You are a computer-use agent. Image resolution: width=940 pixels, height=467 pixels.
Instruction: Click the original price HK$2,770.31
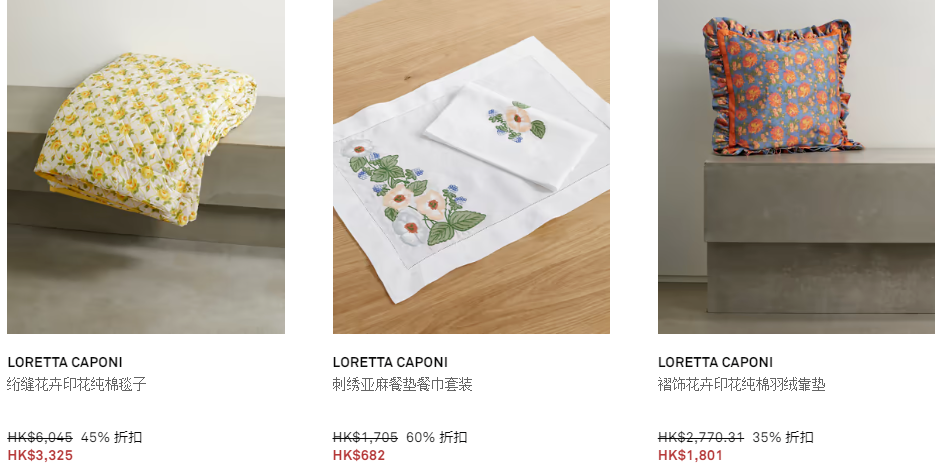tap(701, 437)
